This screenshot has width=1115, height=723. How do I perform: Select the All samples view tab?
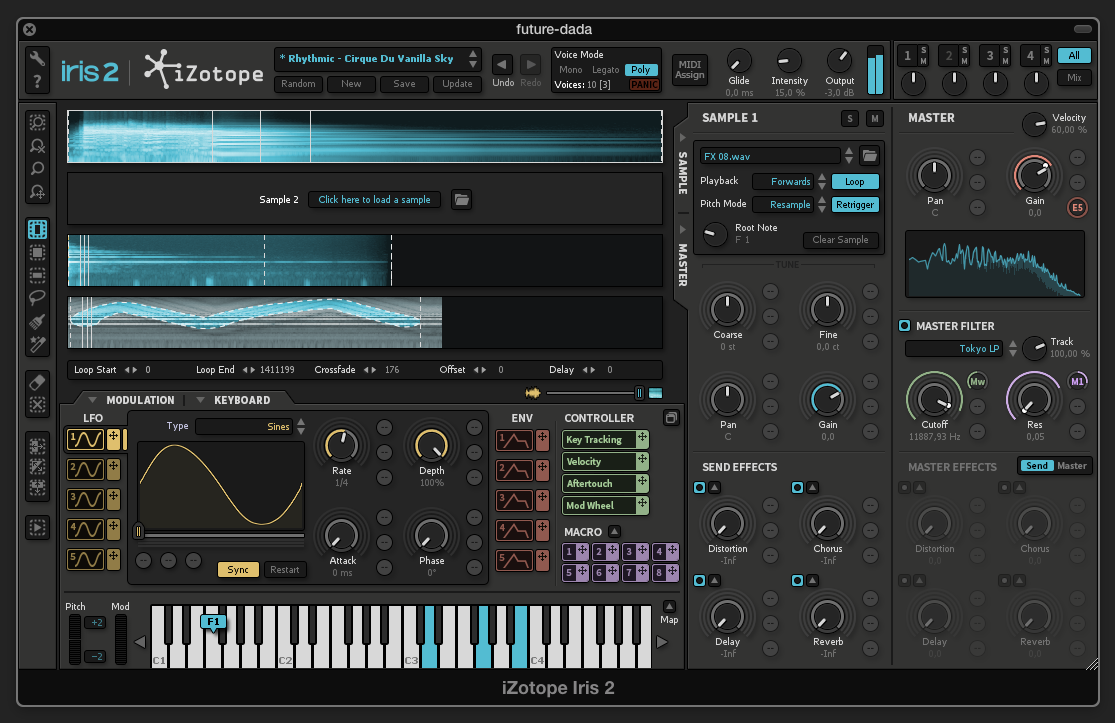[x=1074, y=55]
